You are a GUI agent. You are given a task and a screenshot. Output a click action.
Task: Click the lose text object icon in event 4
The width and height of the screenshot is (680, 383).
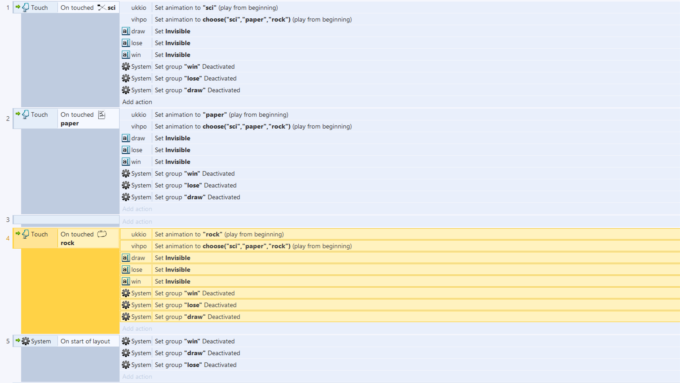coord(125,269)
